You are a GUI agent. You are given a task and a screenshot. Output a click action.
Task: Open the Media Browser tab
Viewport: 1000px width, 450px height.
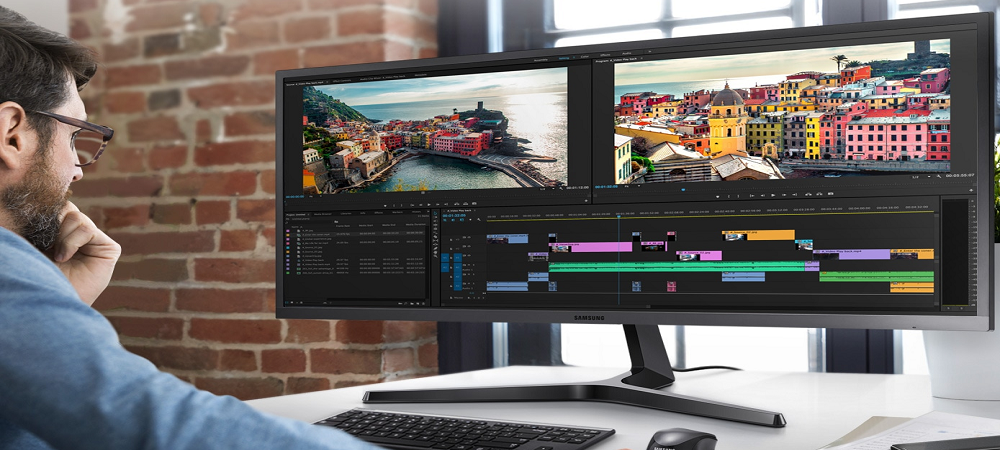pos(322,214)
